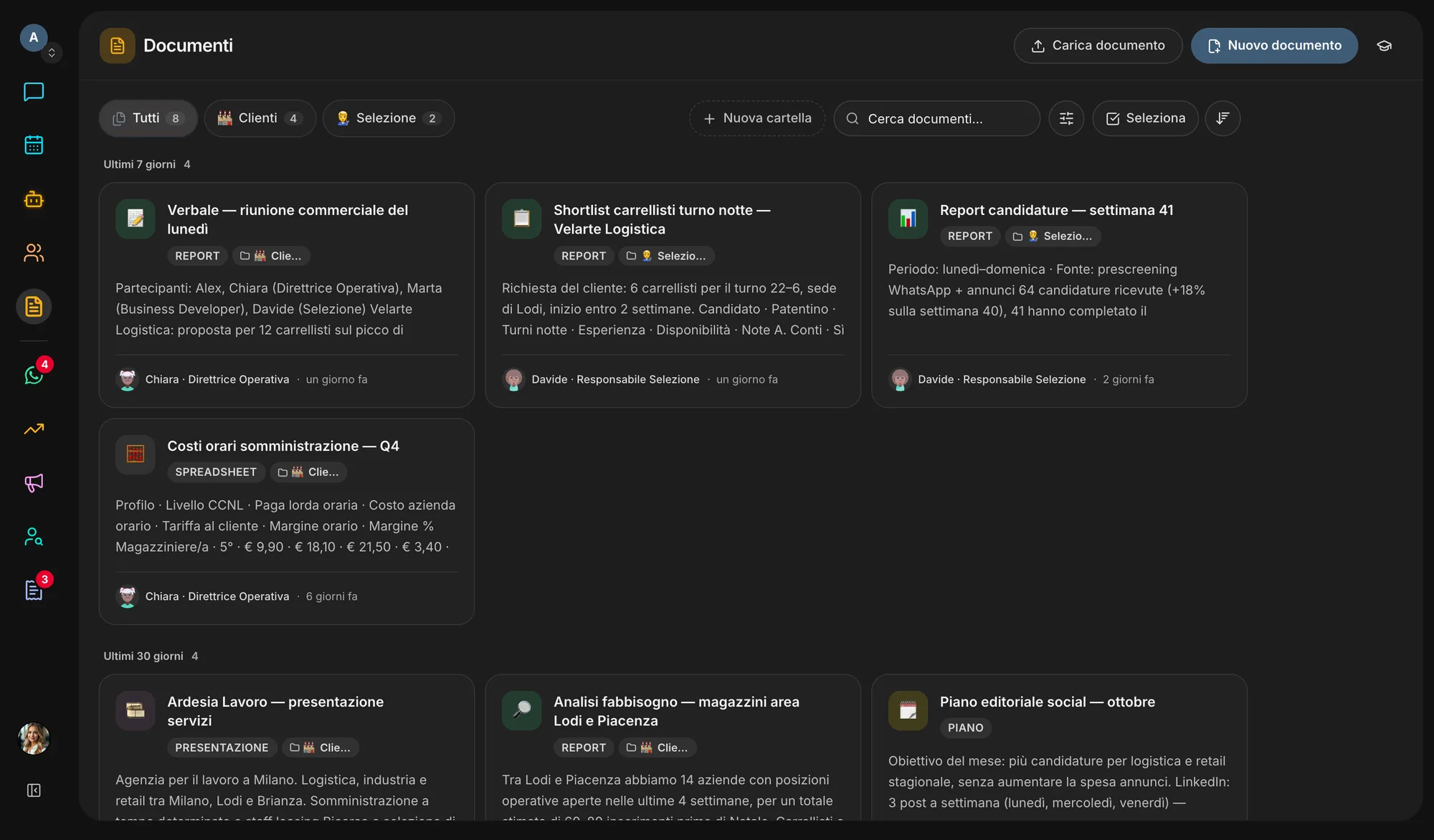This screenshot has width=1434, height=840.
Task: Open Report candidature settimana 41 document
Action: point(1059,295)
